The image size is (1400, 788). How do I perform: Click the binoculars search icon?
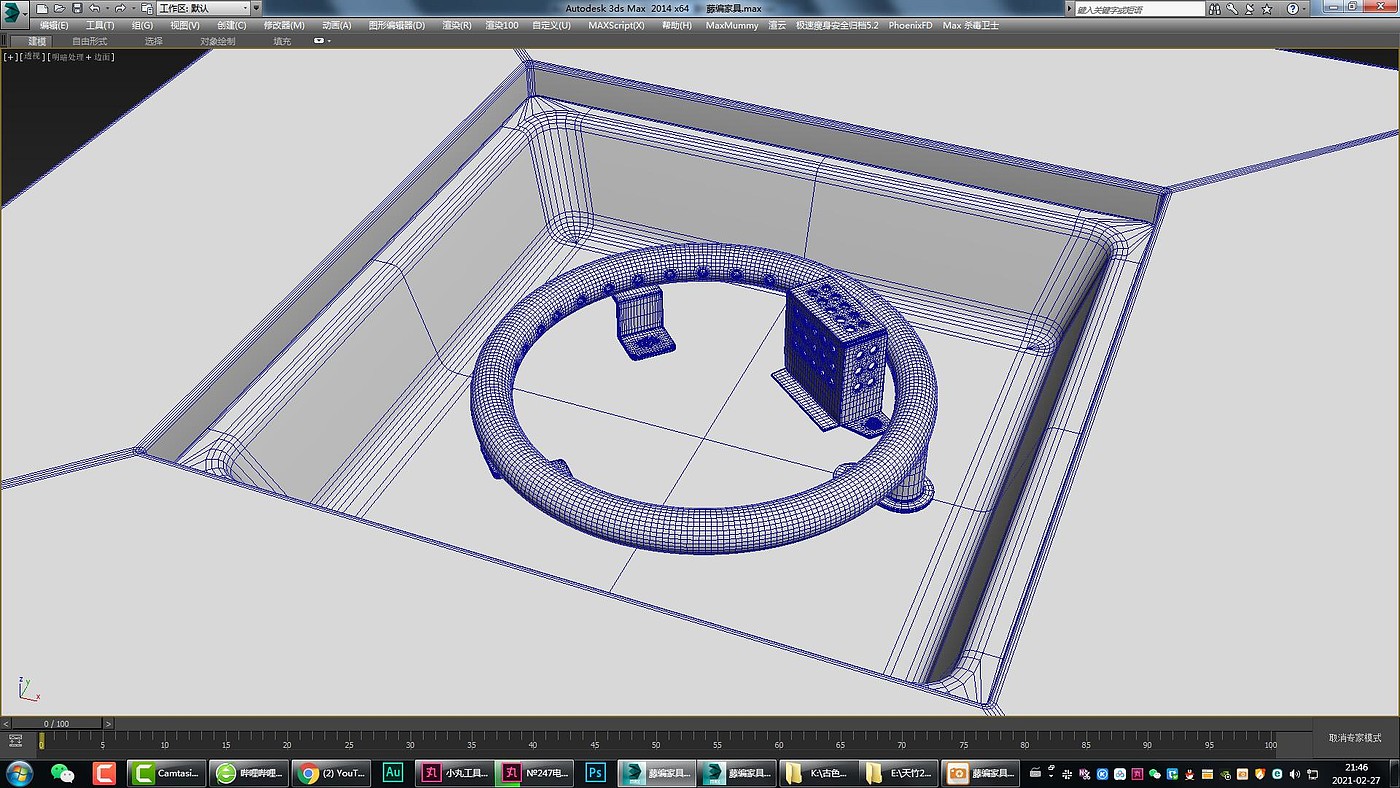(x=1217, y=8)
